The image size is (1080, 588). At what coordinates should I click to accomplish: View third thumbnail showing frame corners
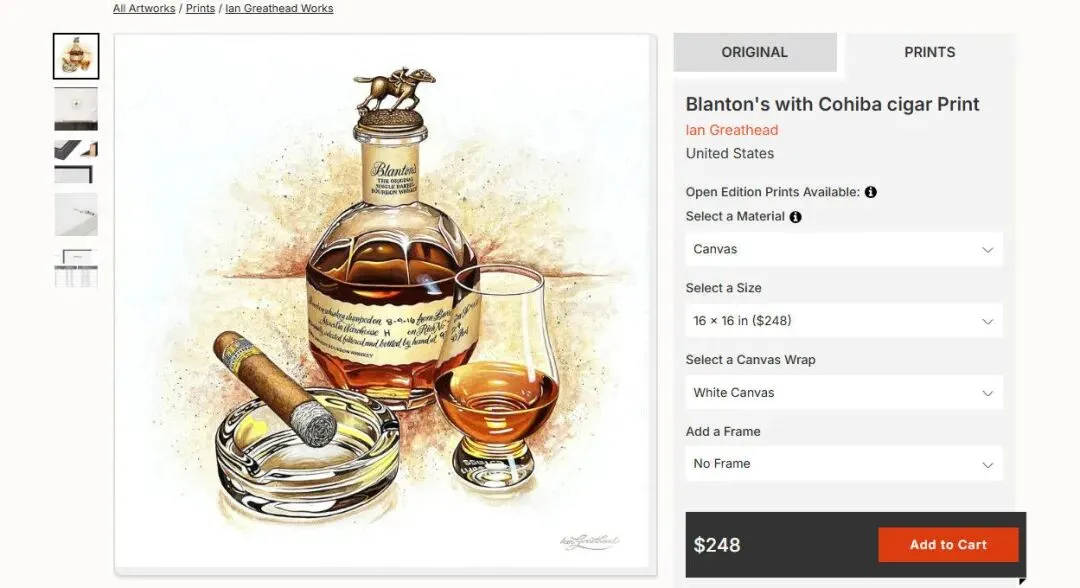76,162
